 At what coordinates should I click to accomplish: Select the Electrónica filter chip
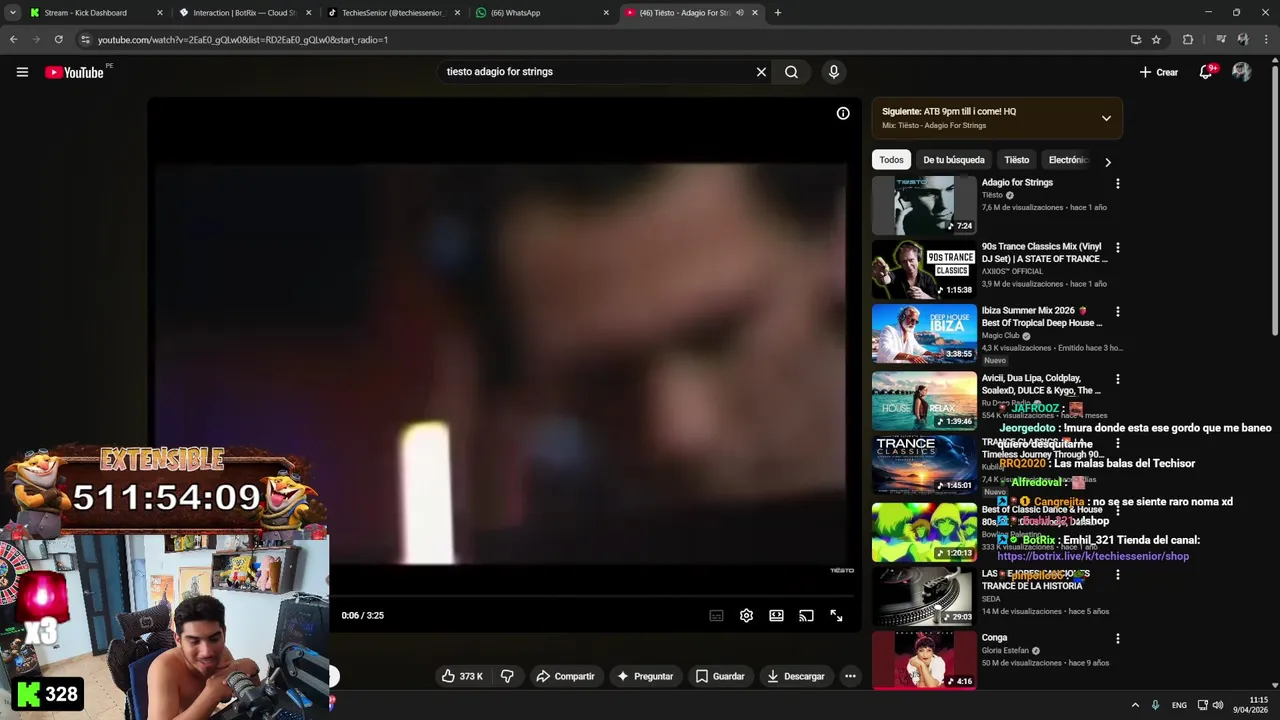pyautogui.click(x=1067, y=160)
